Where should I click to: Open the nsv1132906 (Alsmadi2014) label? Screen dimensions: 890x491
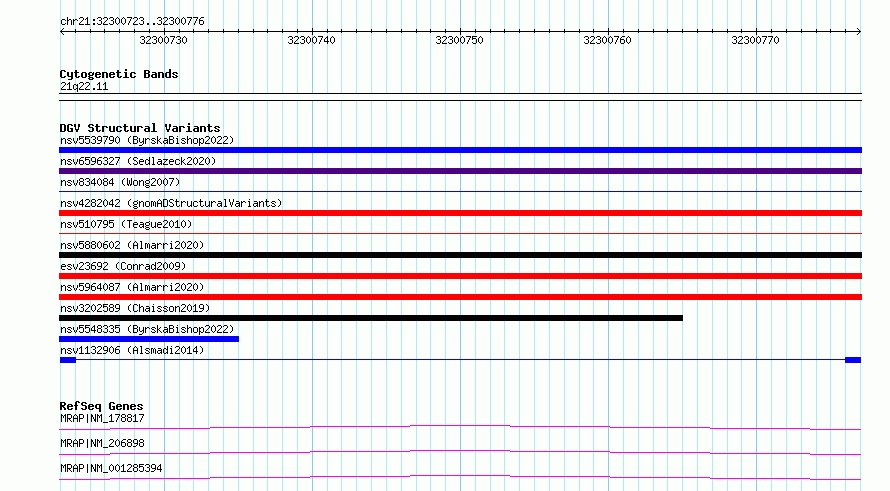pos(132,350)
